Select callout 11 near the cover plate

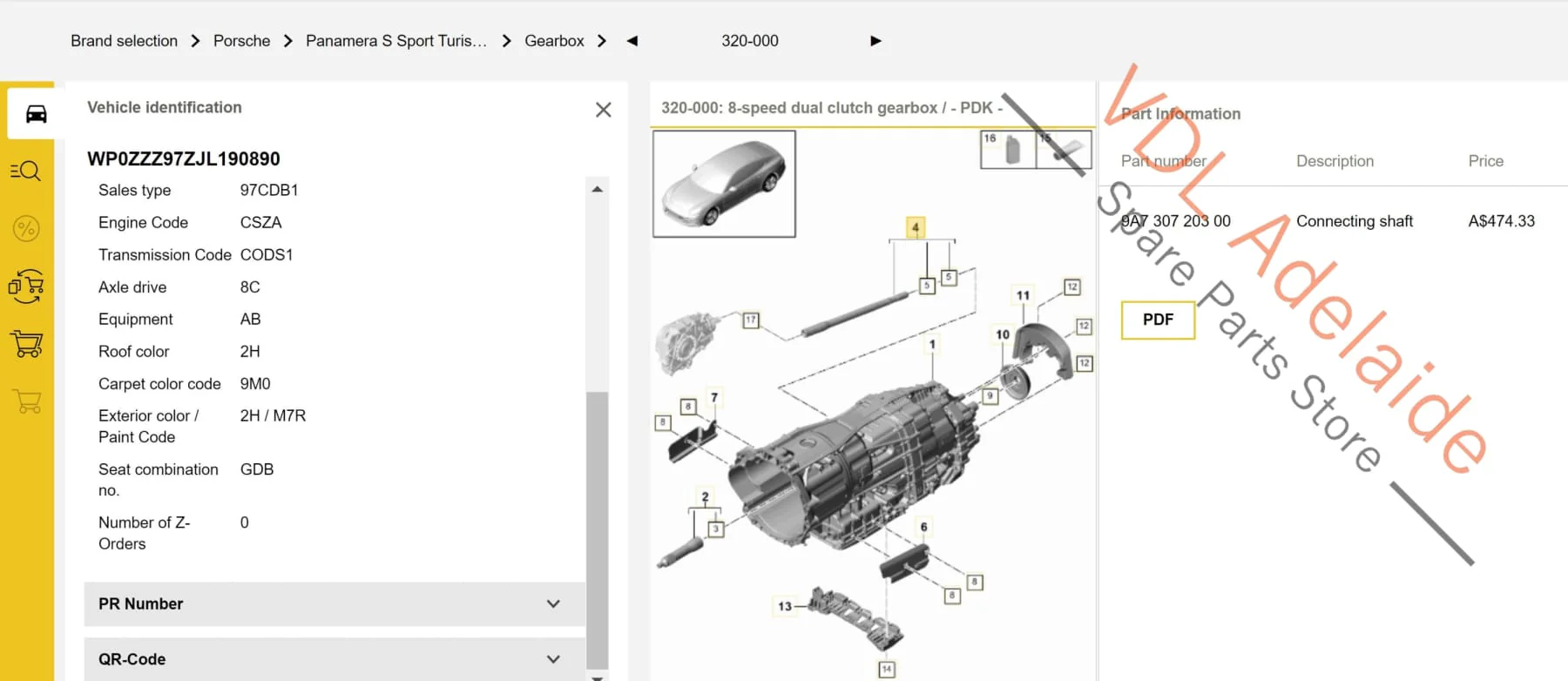pos(1023,295)
